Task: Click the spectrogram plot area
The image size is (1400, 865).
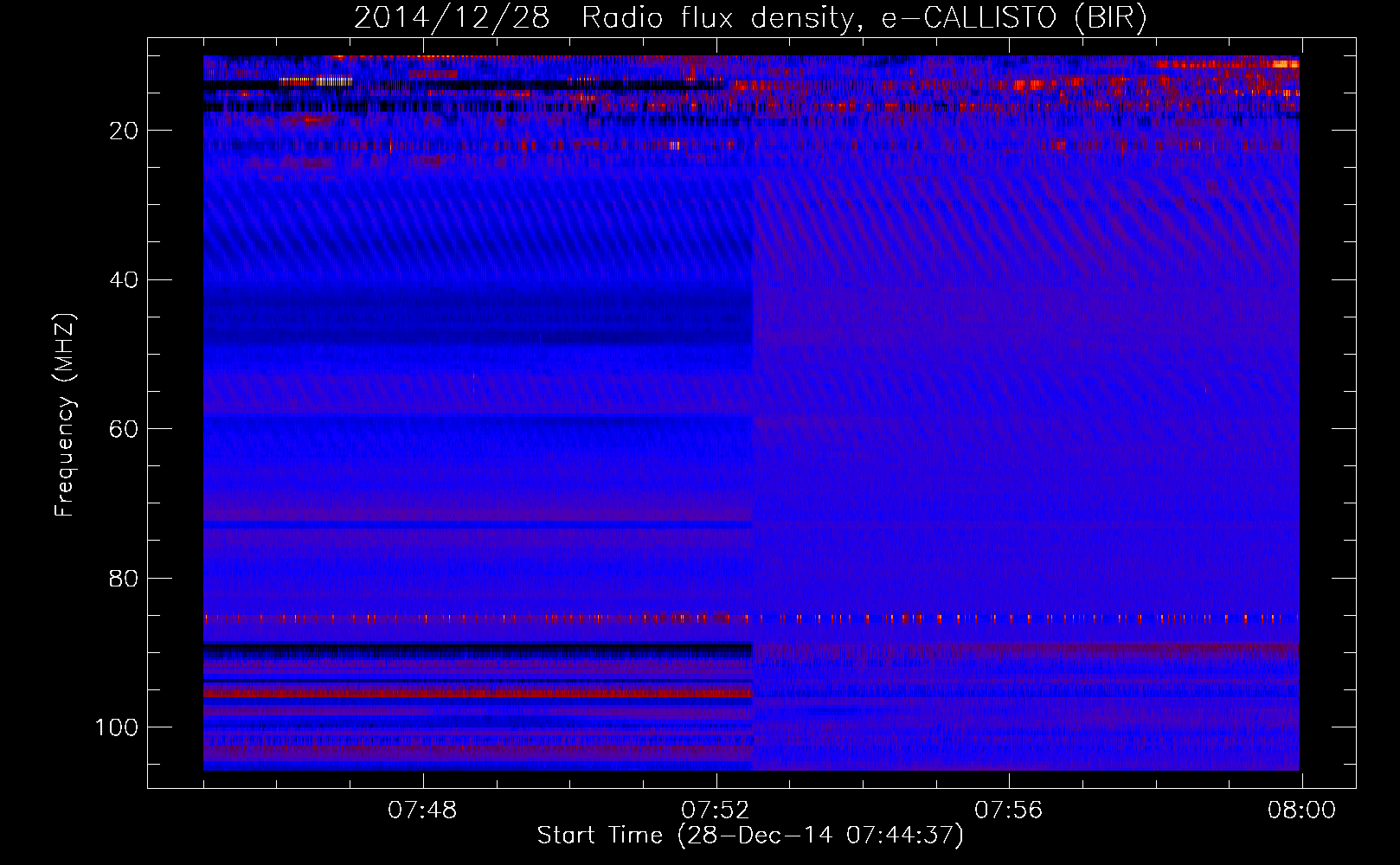Action: [x=751, y=413]
